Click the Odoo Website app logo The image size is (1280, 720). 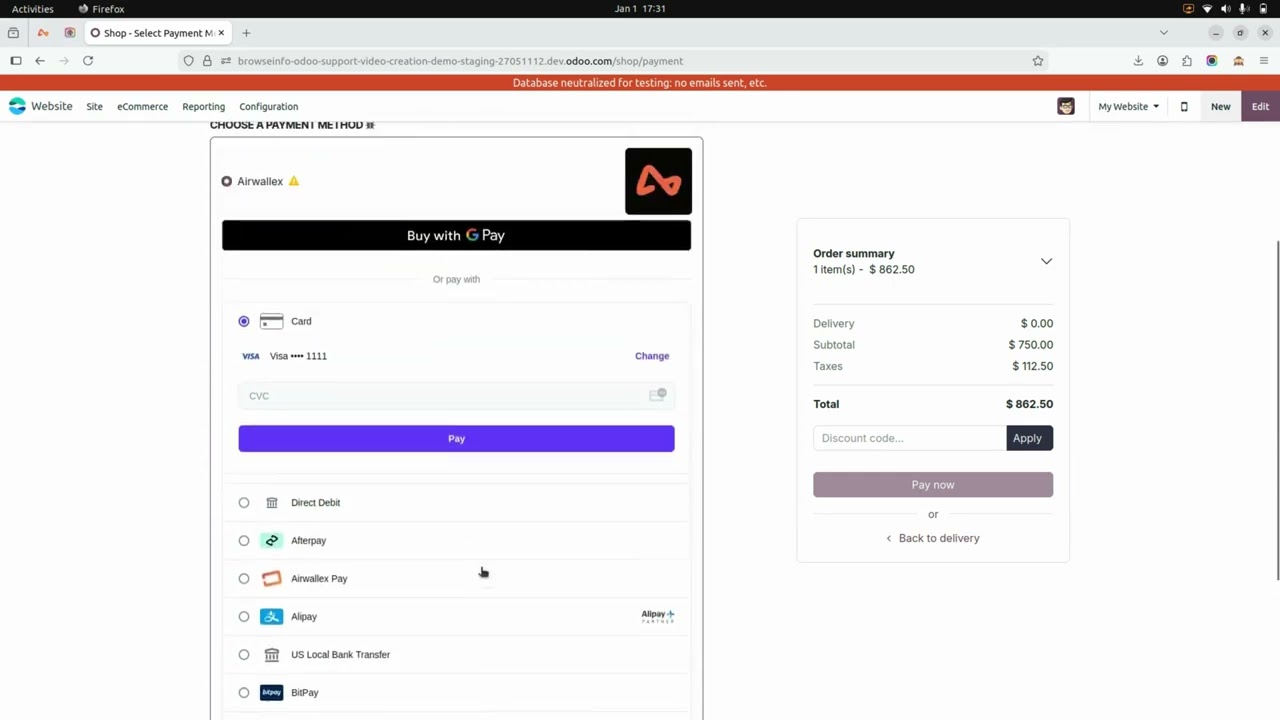16,106
